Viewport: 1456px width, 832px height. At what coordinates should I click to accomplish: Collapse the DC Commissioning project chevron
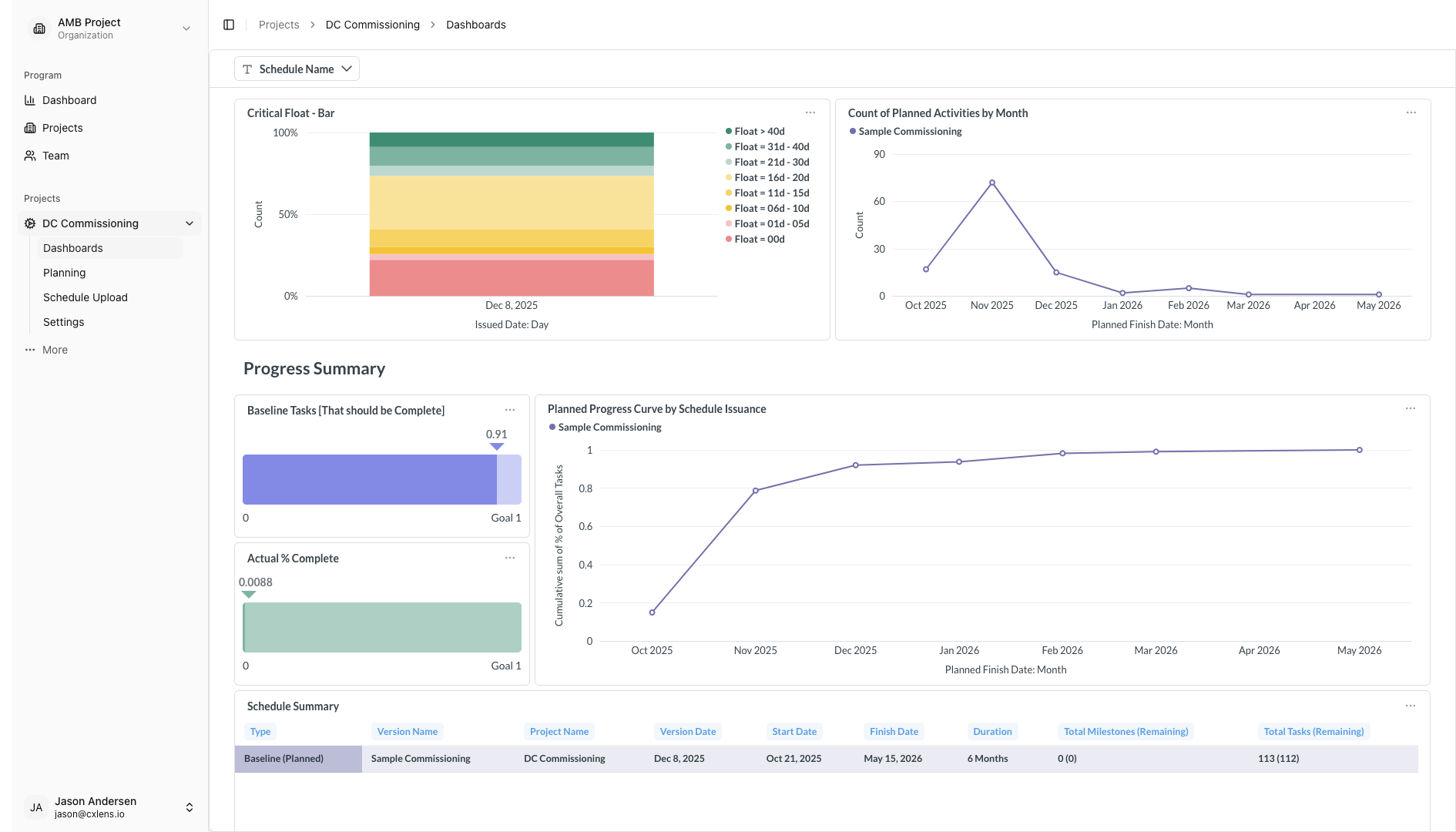(x=190, y=223)
